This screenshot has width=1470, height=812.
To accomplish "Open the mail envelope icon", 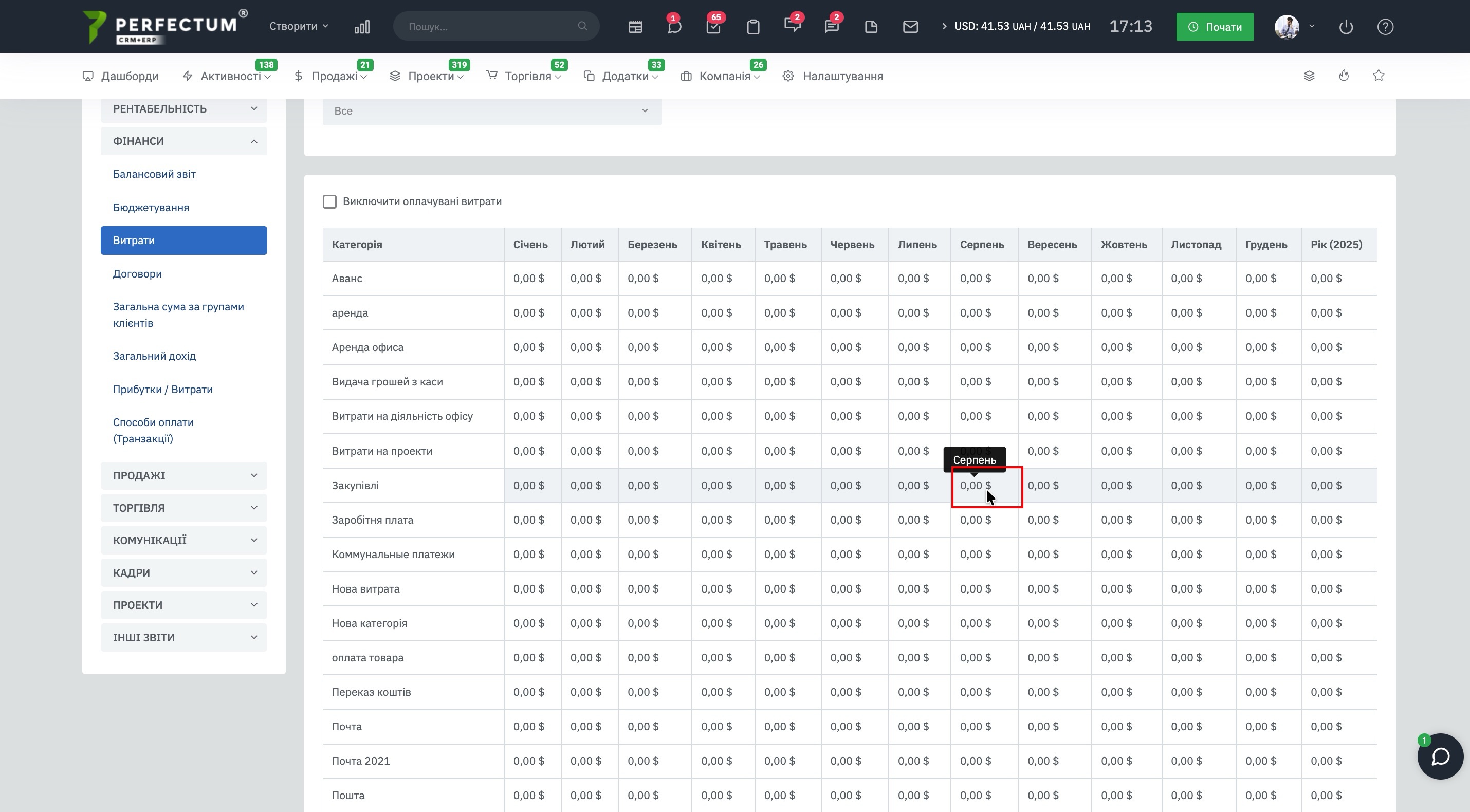I will tap(910, 27).
